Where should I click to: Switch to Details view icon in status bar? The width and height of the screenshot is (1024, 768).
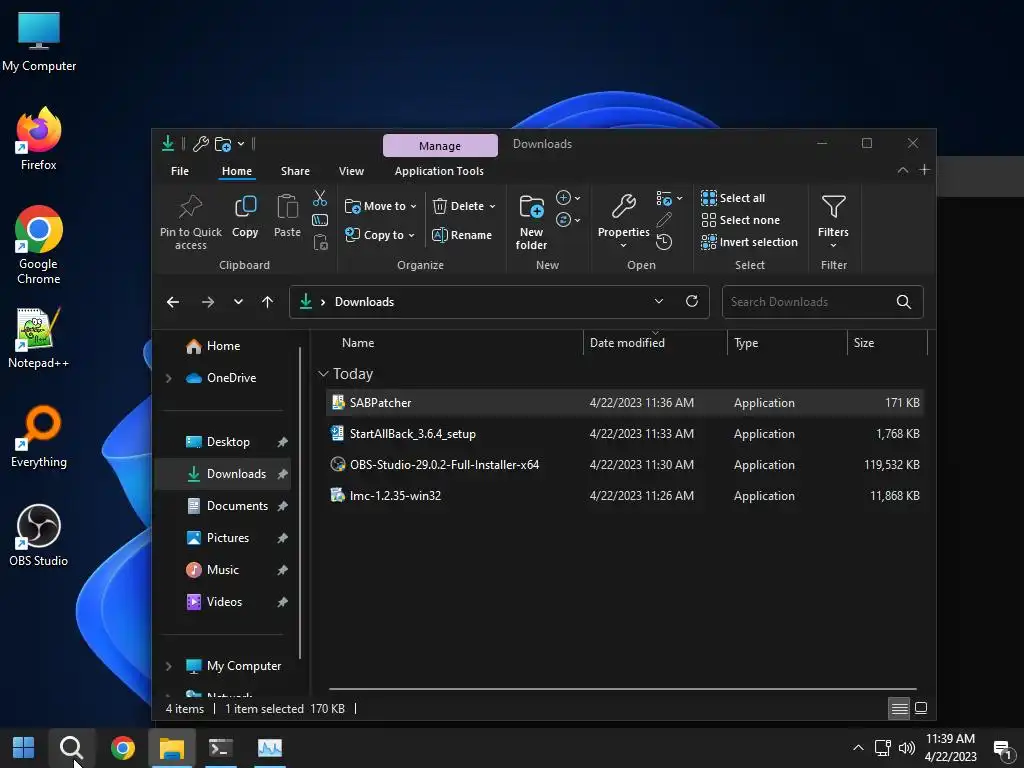click(899, 709)
